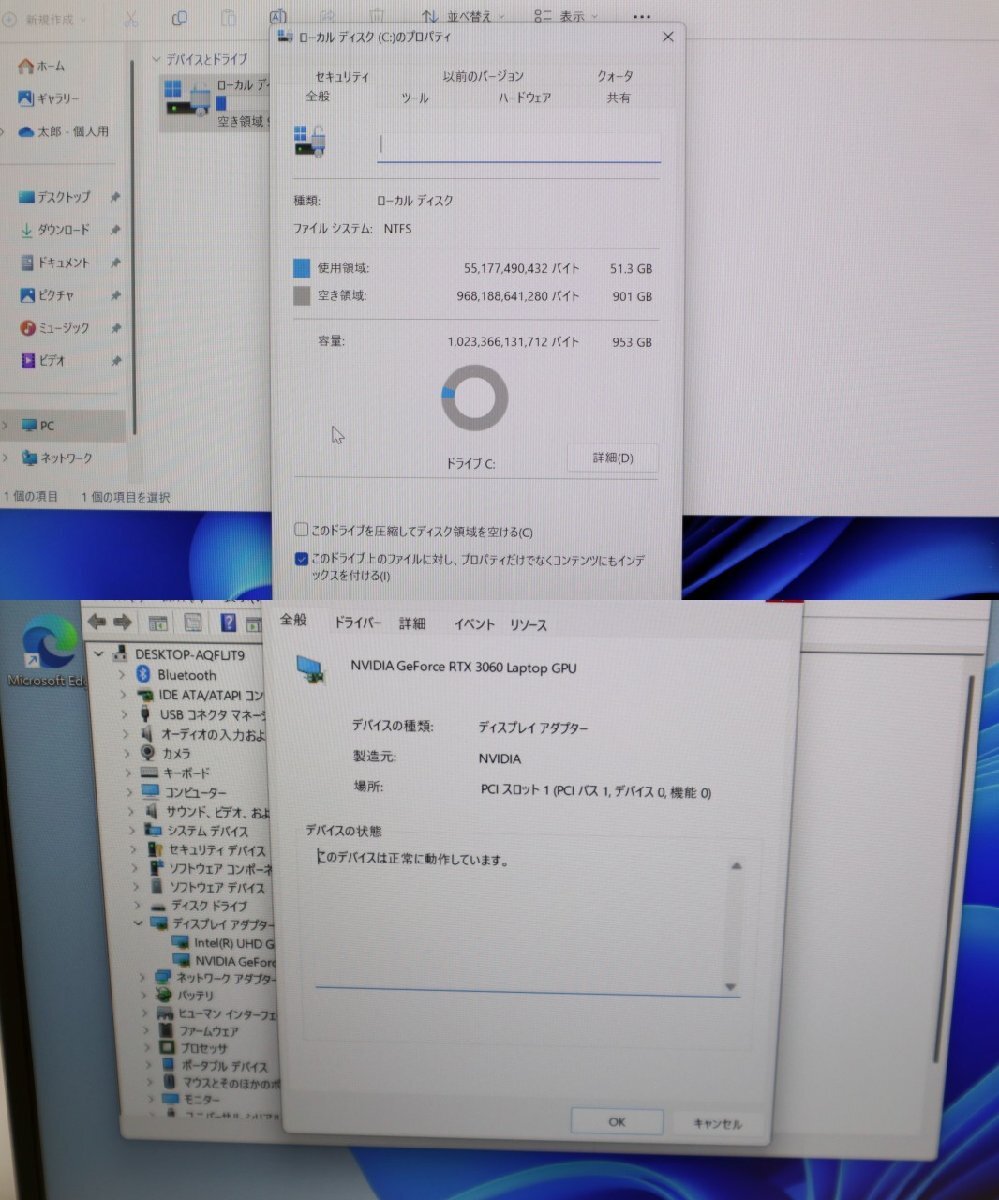Open ギャラリー in the Explorer sidebar
The image size is (999, 1200).
(x=49, y=99)
